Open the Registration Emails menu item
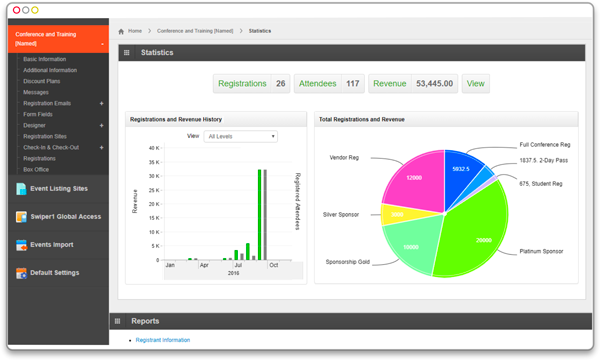This screenshot has width=600, height=360. point(47,103)
